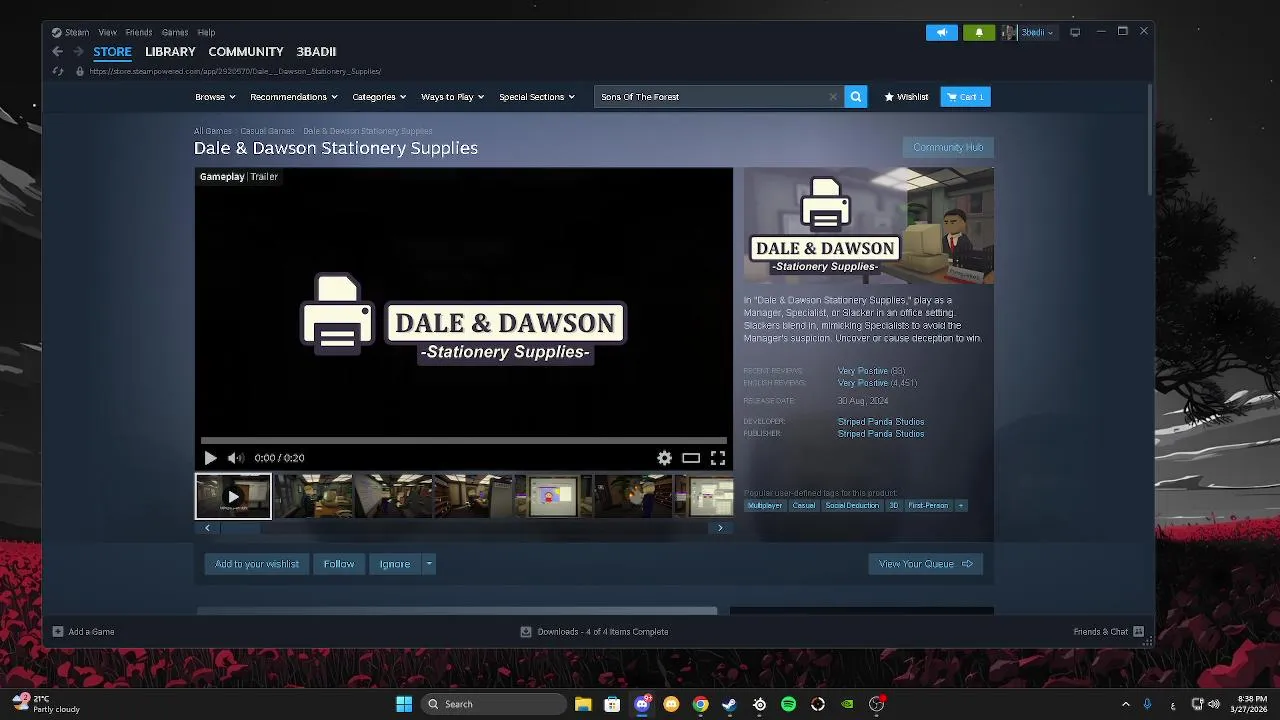Add to your wishlist

[257, 564]
